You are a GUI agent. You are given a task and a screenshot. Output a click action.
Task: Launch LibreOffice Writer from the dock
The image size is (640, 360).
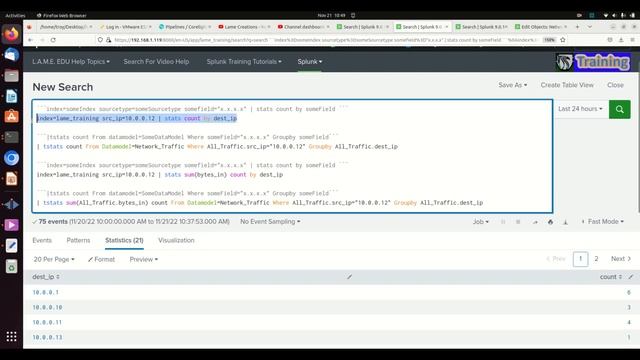pos(11,96)
